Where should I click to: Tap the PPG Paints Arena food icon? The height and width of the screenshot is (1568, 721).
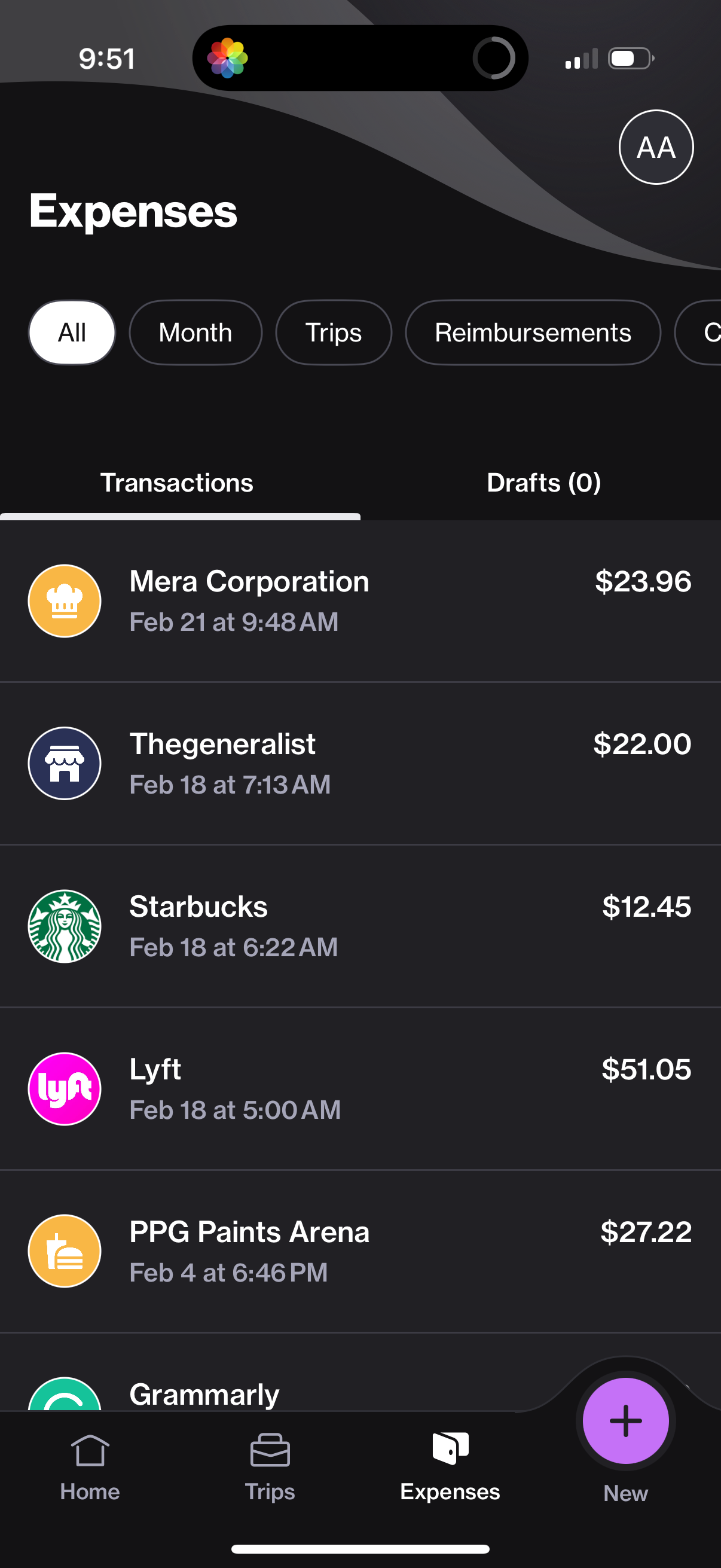click(x=65, y=1251)
